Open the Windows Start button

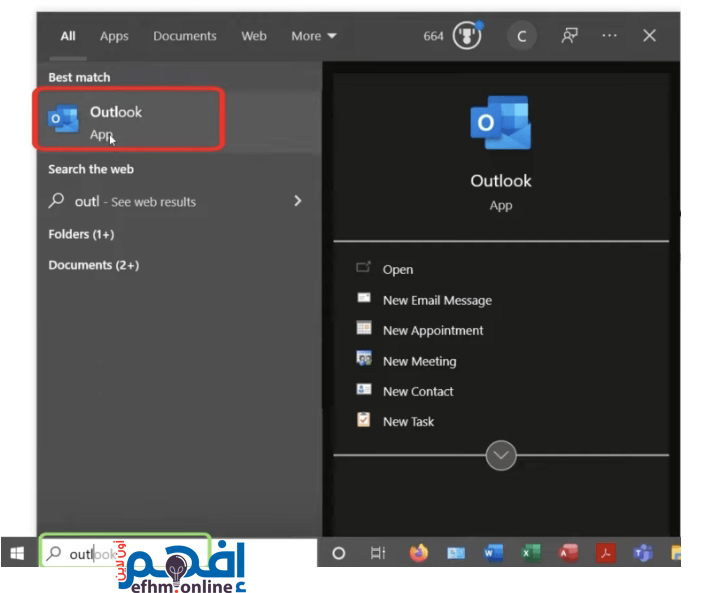[17, 553]
